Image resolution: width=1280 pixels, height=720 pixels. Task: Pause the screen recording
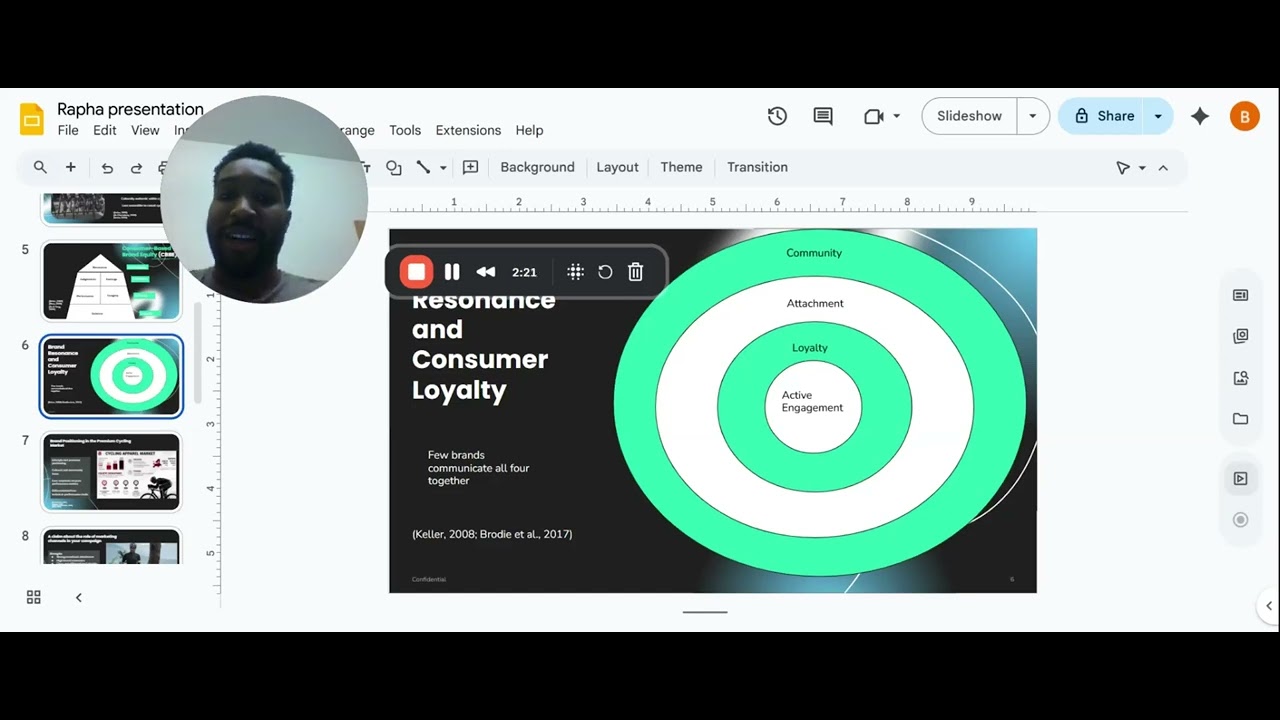(452, 272)
